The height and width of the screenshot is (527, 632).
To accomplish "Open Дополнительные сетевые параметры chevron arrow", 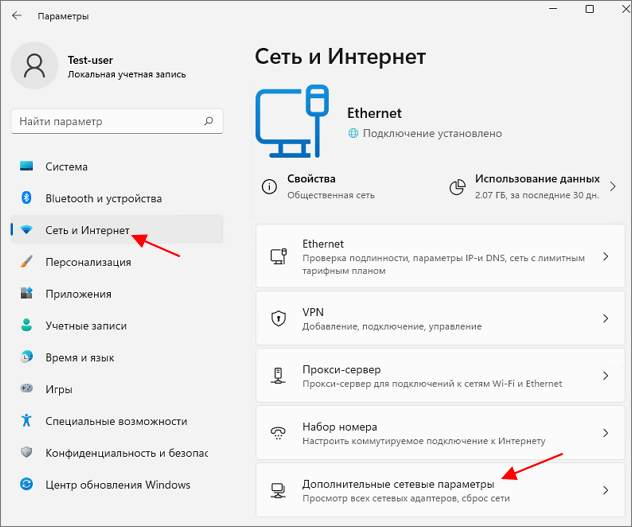I will pyautogui.click(x=605, y=490).
